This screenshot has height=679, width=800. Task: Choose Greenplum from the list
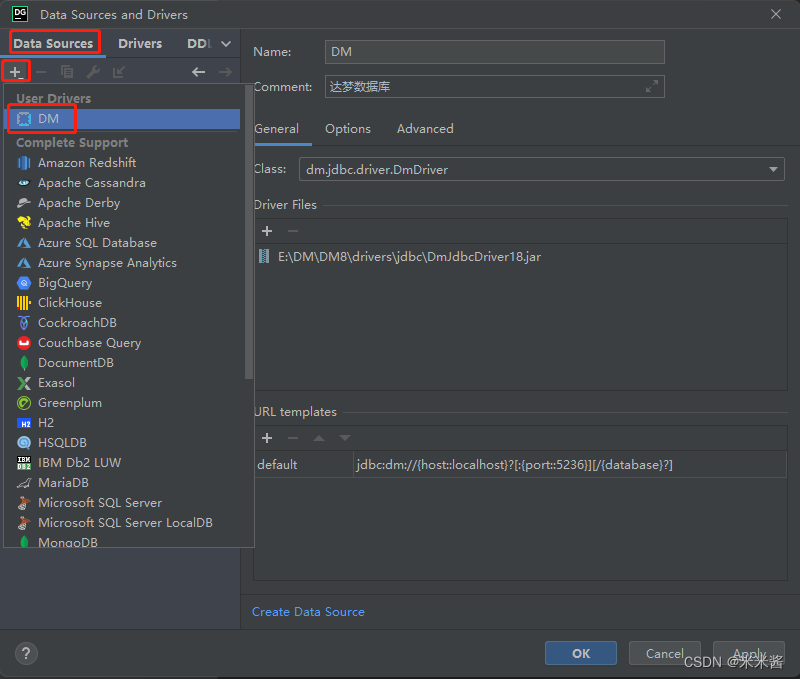click(x=122, y=403)
